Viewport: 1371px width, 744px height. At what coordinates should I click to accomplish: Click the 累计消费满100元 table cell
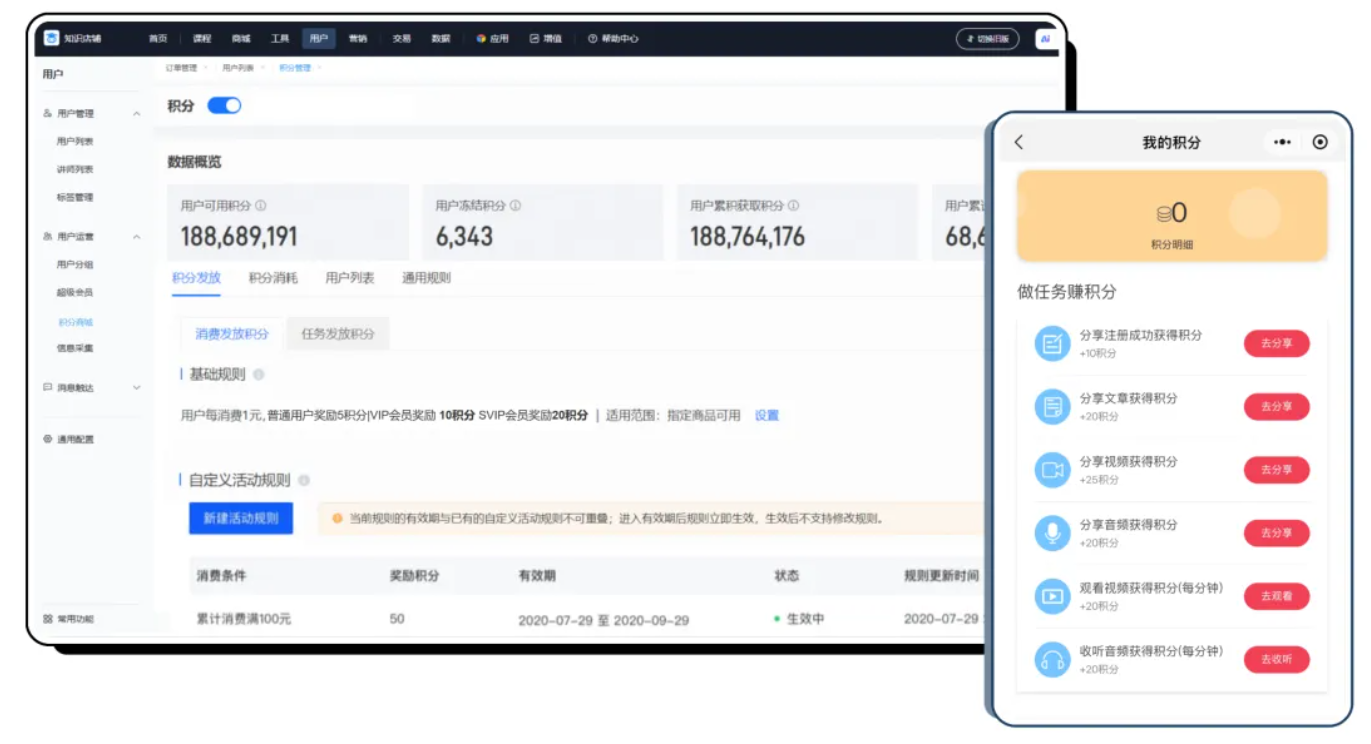[x=244, y=620]
